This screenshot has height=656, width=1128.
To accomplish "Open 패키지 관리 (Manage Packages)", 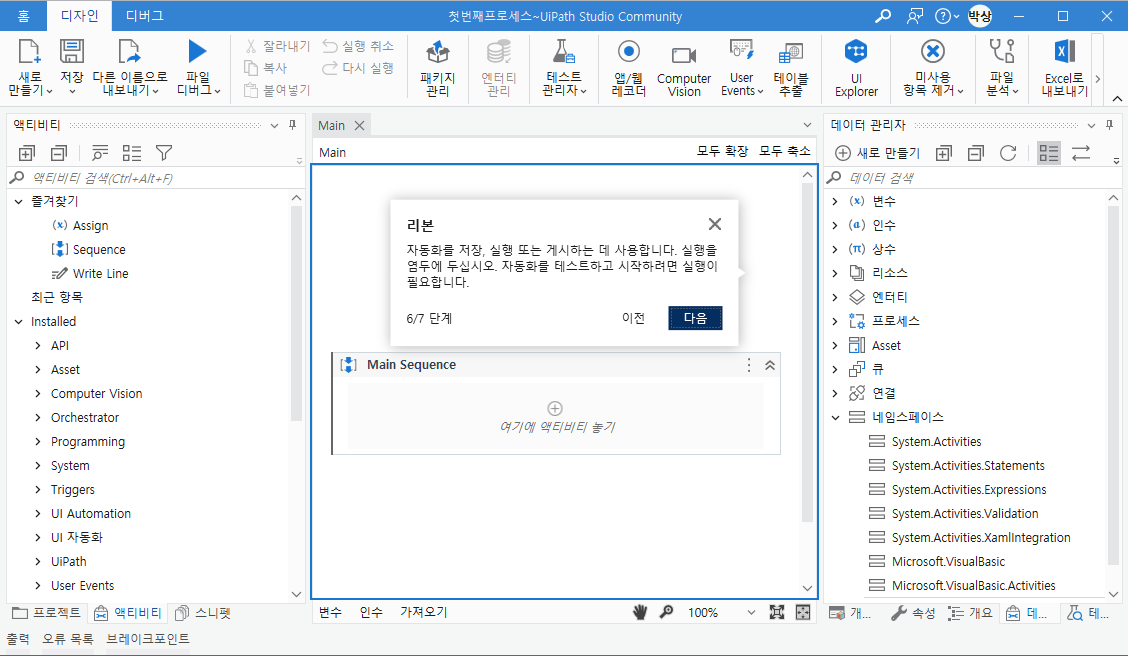I will [x=437, y=53].
